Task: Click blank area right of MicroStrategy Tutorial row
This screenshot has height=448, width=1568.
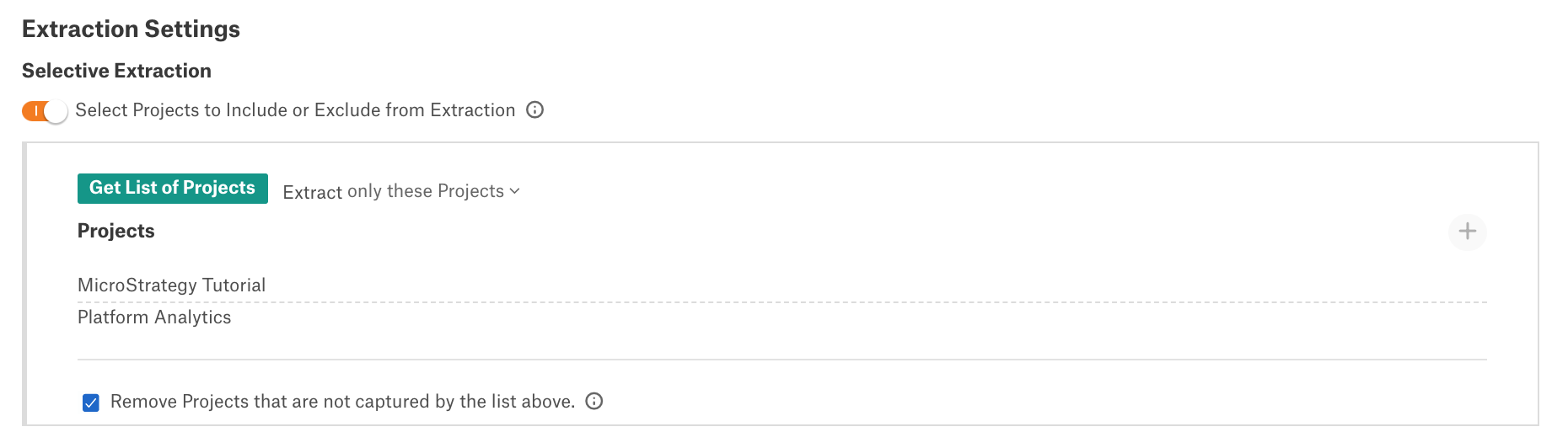Action: coord(877,285)
